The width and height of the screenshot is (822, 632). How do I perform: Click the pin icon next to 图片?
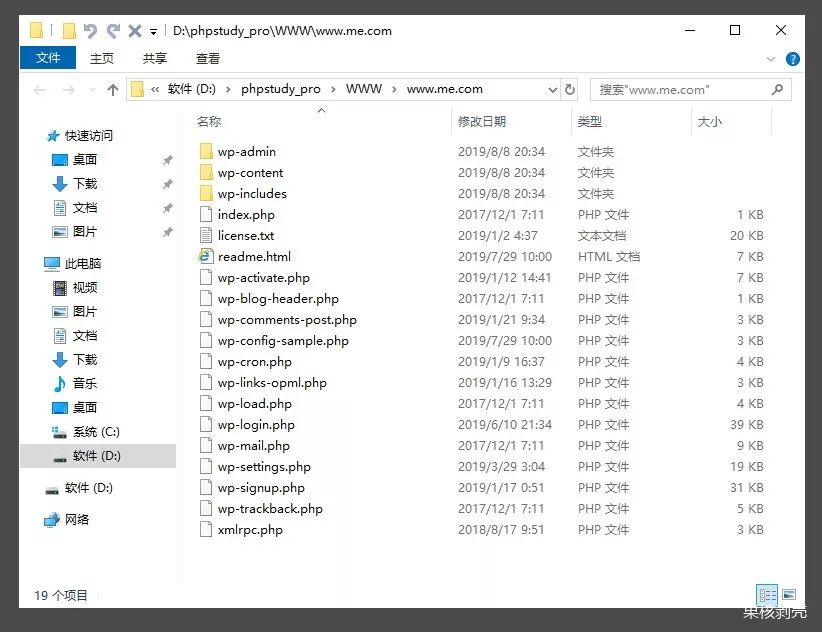tap(167, 232)
